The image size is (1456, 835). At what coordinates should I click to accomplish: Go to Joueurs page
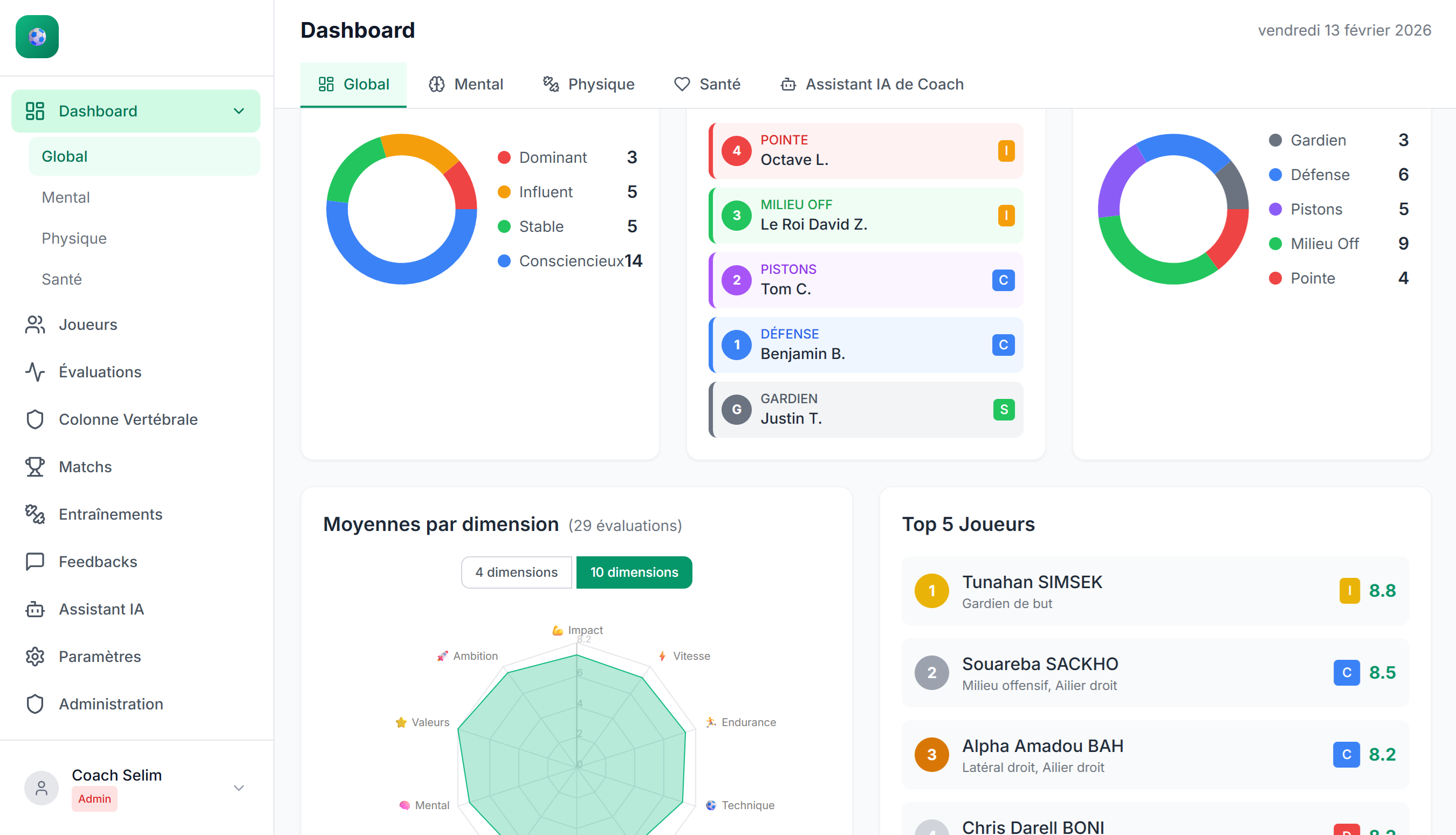[x=136, y=325]
